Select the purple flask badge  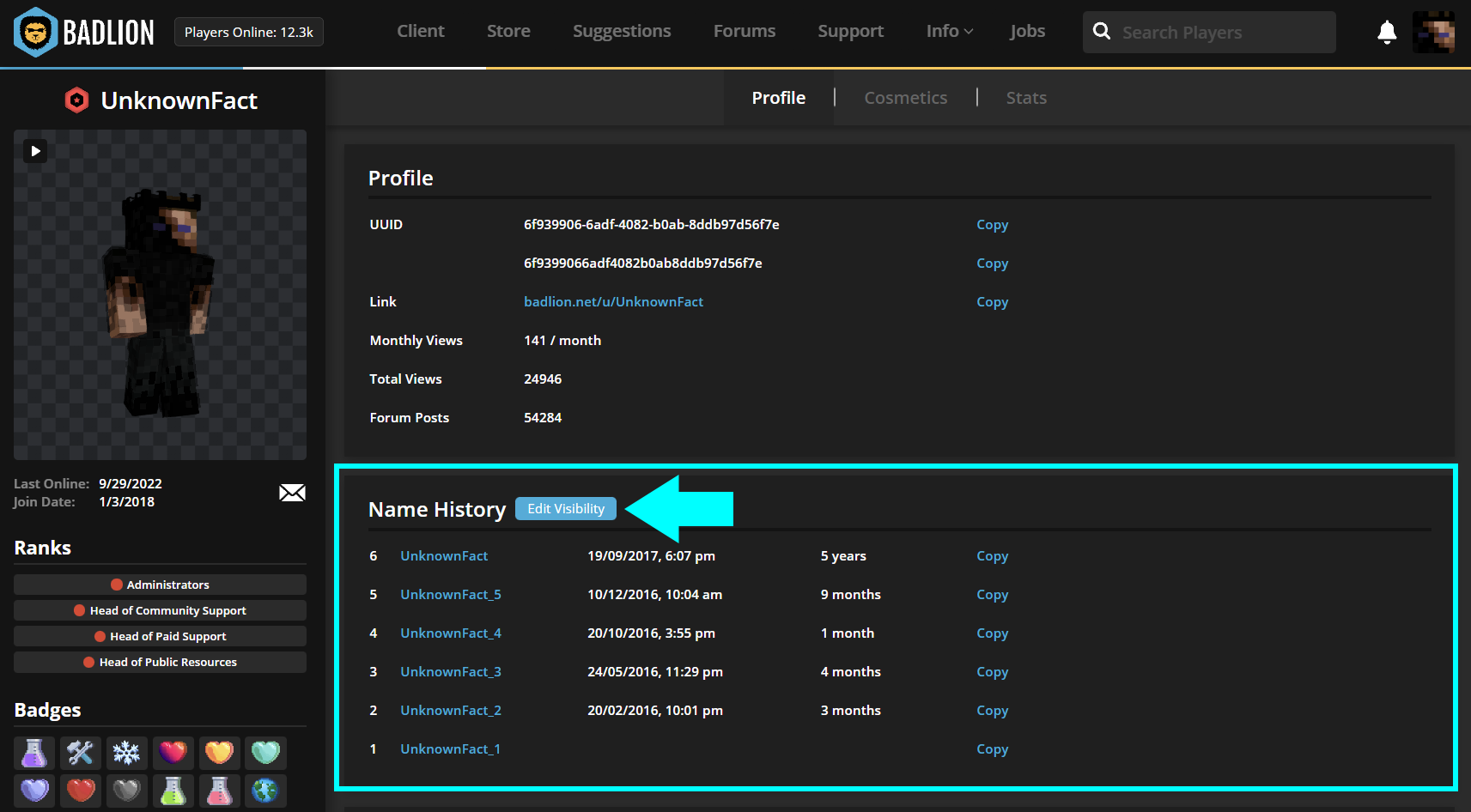(x=34, y=753)
